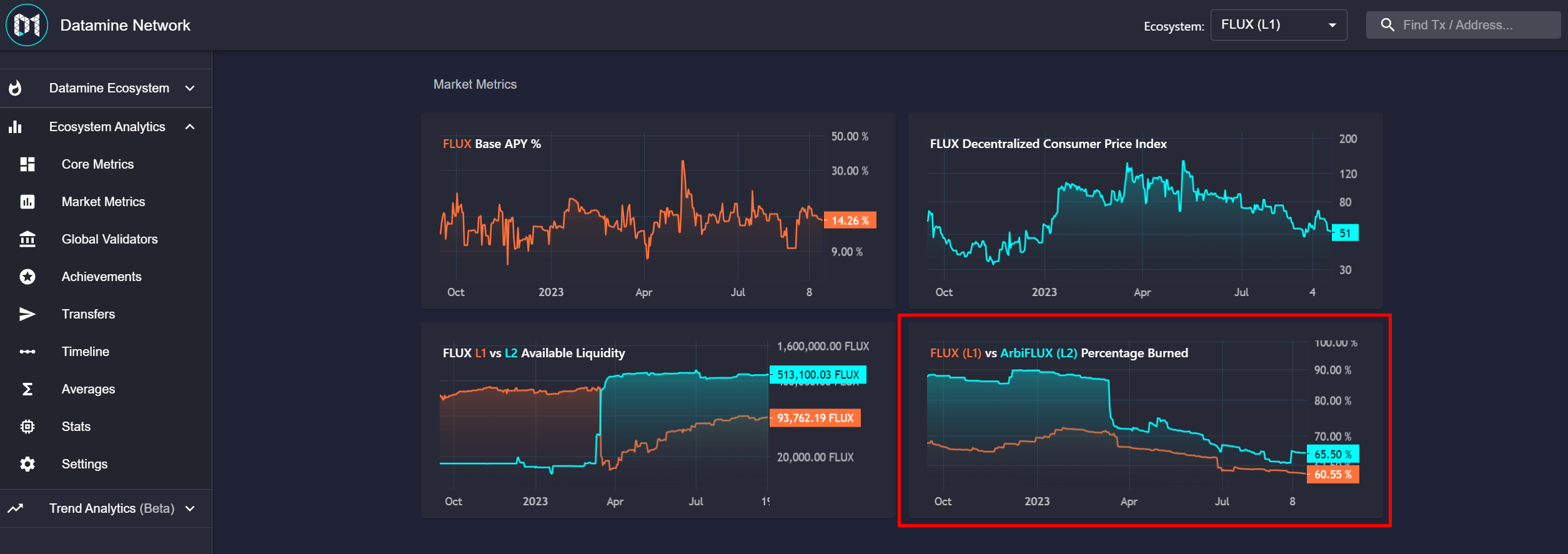
Task: Click the Trend Analytics trending-up icon
Action: coord(16,508)
